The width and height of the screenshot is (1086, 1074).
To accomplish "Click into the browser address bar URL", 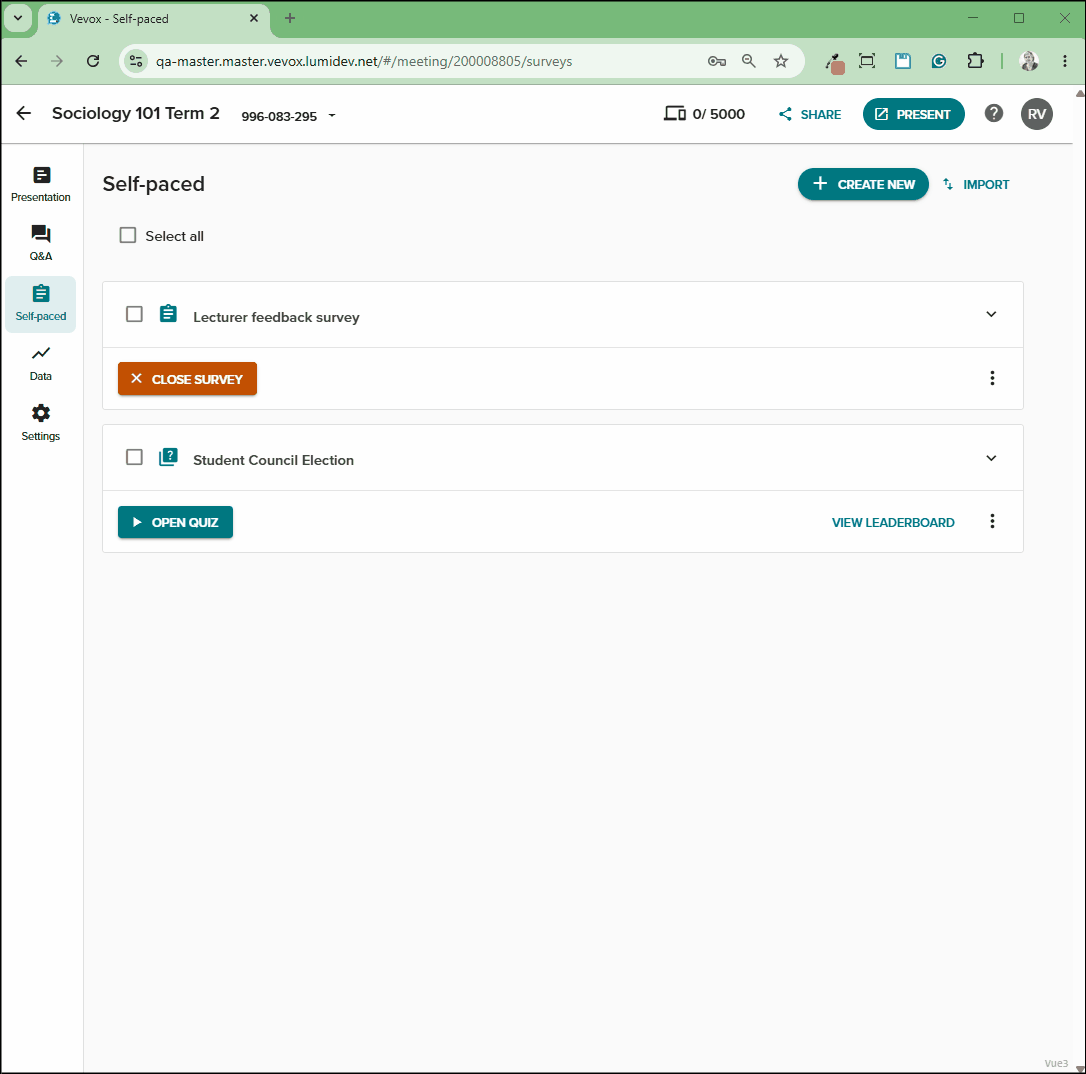I will coord(364,61).
